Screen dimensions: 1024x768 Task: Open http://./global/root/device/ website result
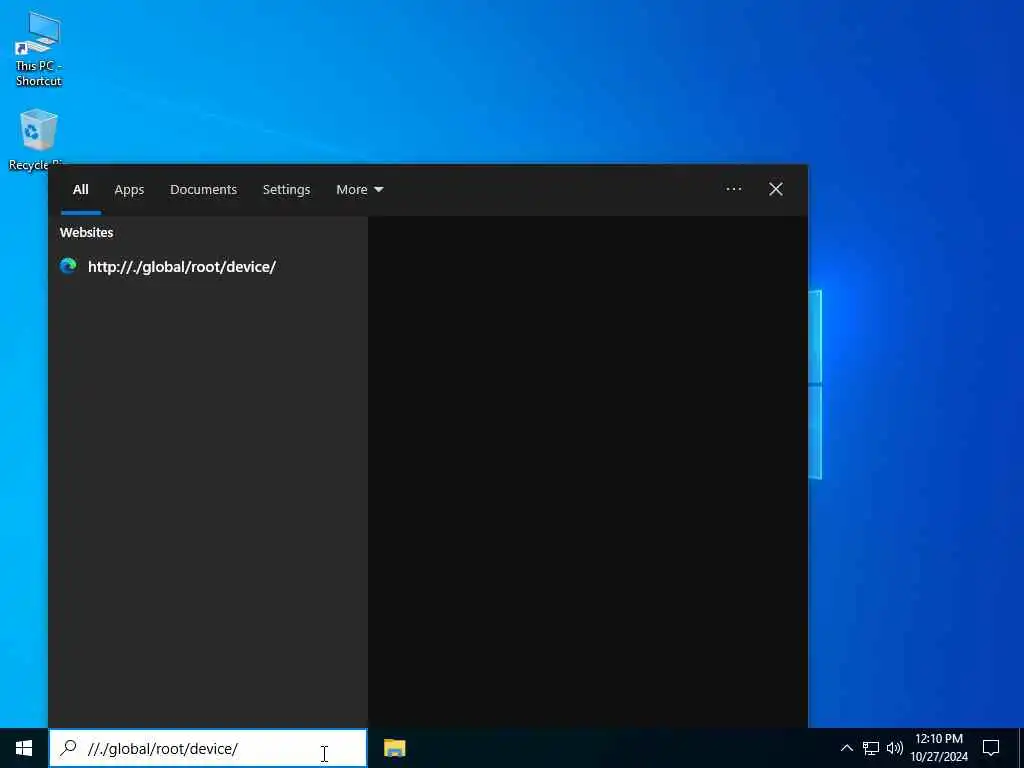[x=208, y=266]
